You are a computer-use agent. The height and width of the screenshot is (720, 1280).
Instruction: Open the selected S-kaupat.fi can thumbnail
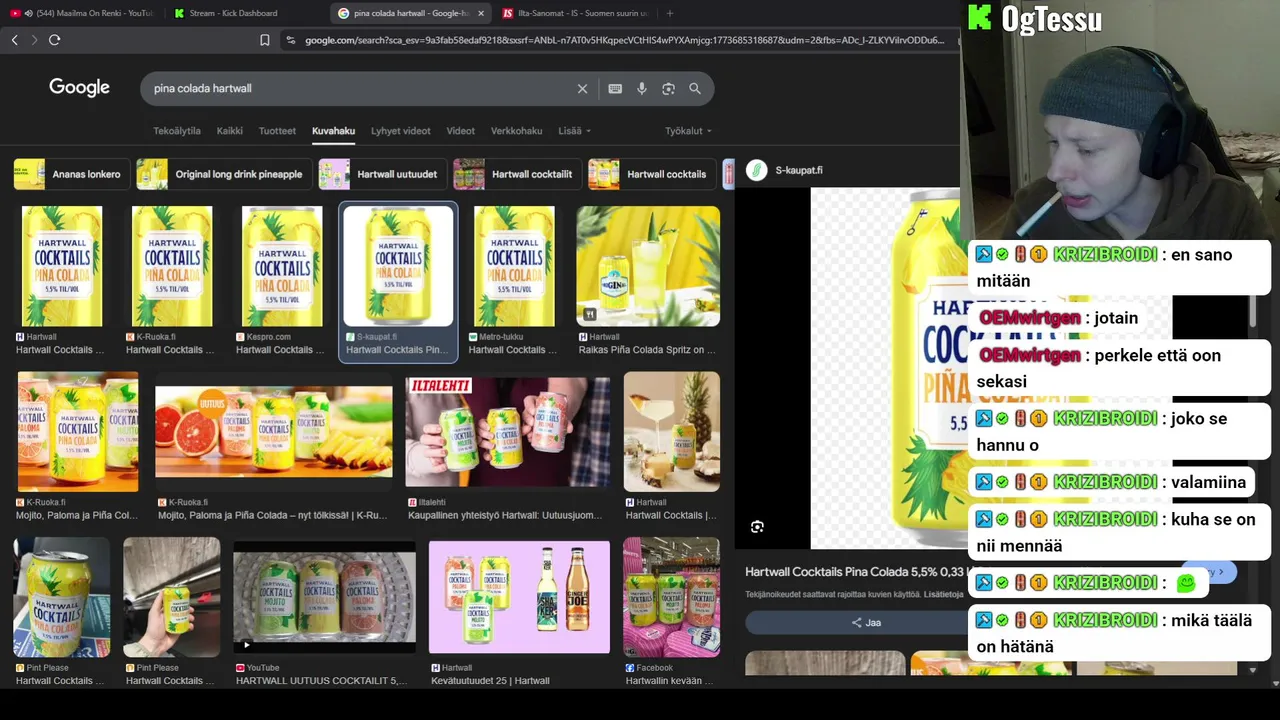(398, 266)
